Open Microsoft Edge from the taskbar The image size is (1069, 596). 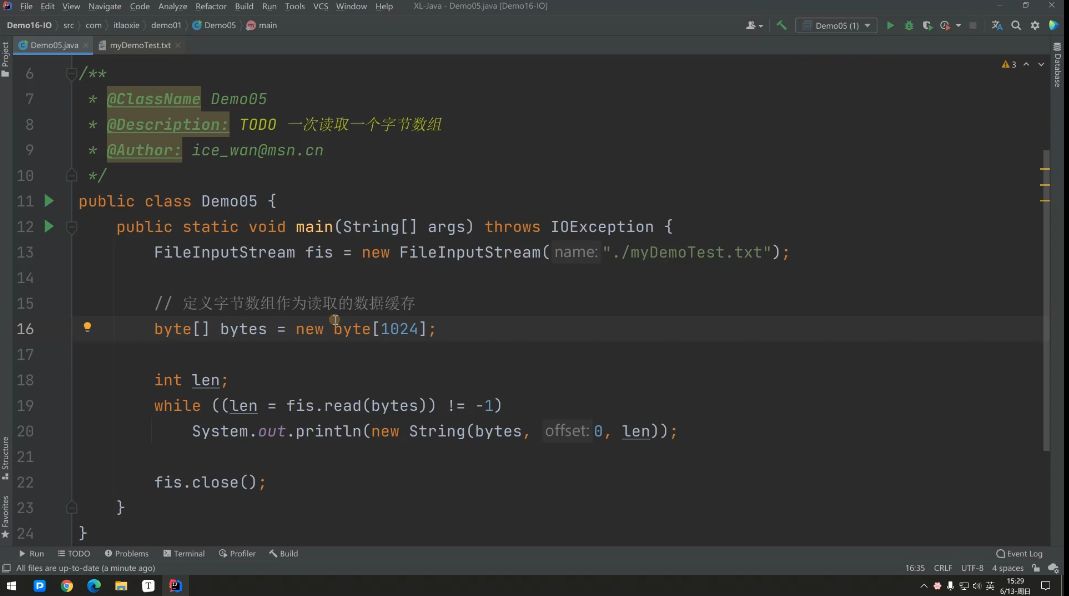[94, 586]
